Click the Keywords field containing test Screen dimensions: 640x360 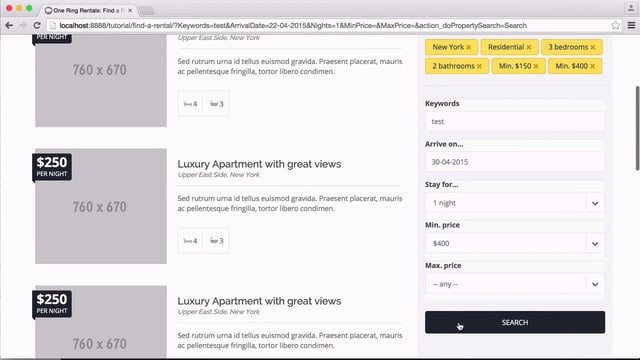pos(514,121)
